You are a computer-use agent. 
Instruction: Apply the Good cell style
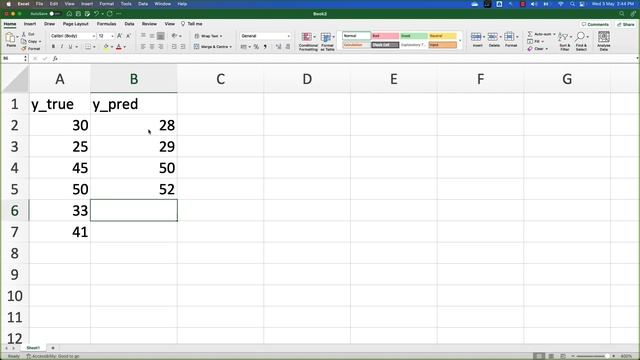tap(413, 36)
